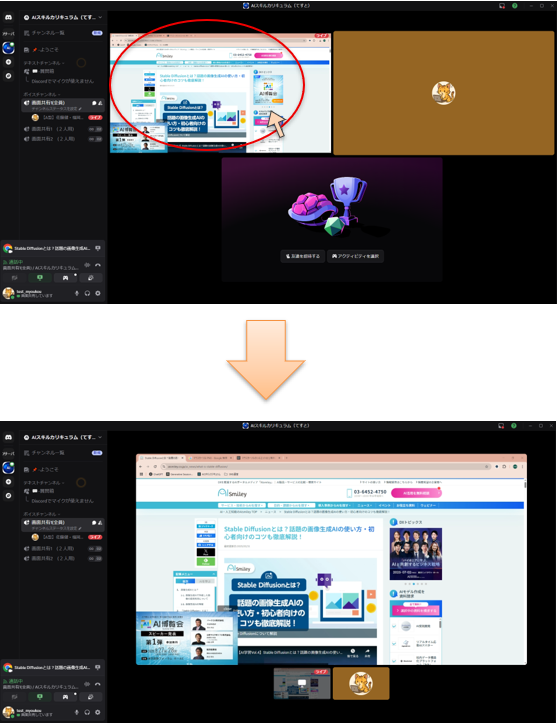
Task: Click 友達を招待する invite button
Action: pos(303,256)
